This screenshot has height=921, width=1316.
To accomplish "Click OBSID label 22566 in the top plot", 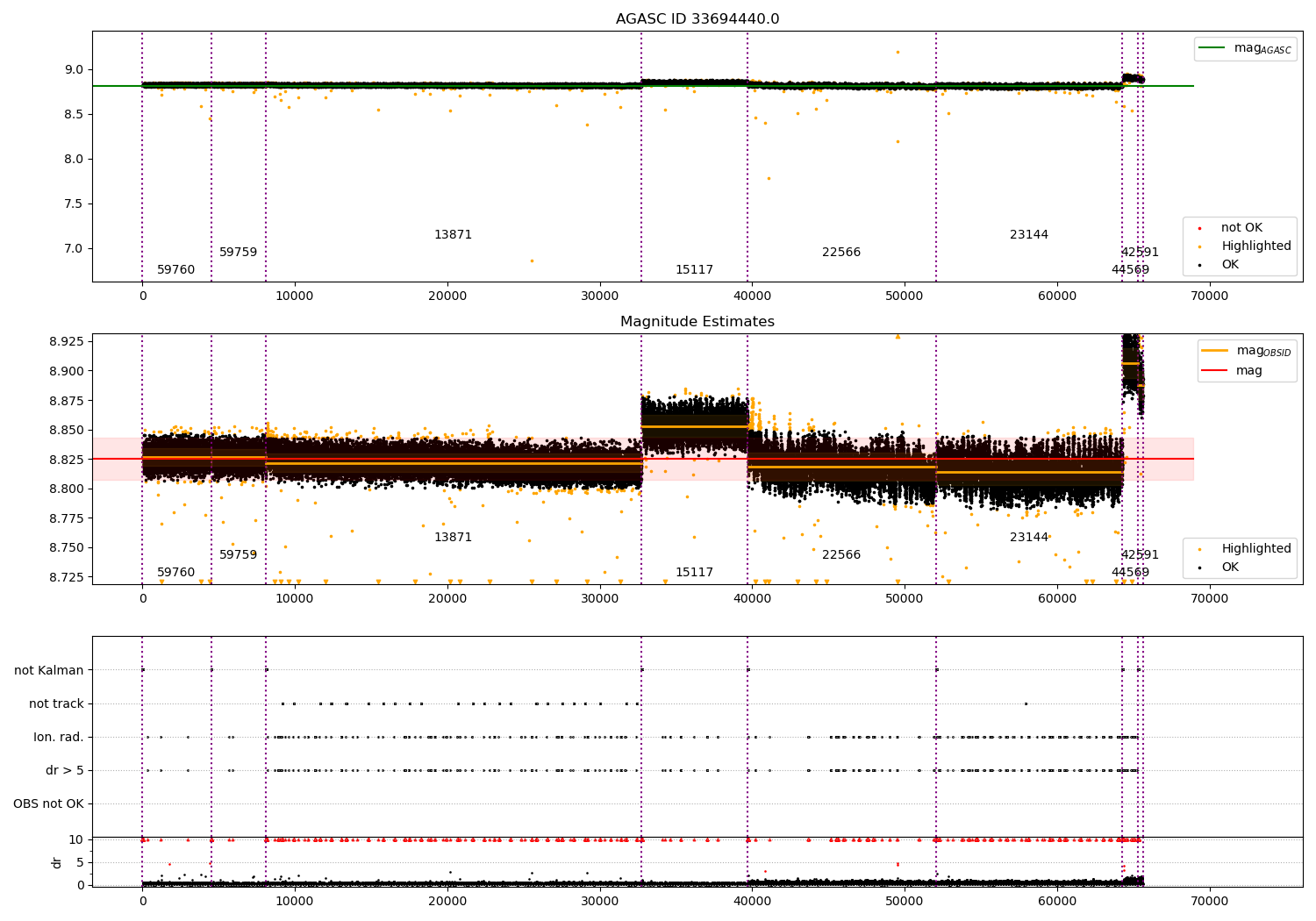I will (x=841, y=253).
